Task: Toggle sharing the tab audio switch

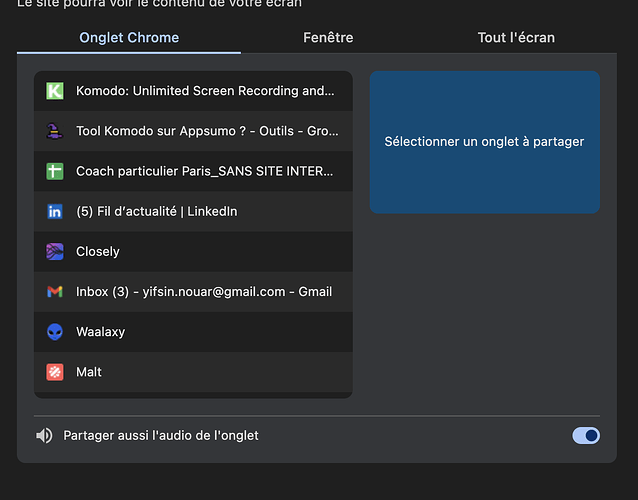Action: point(586,436)
